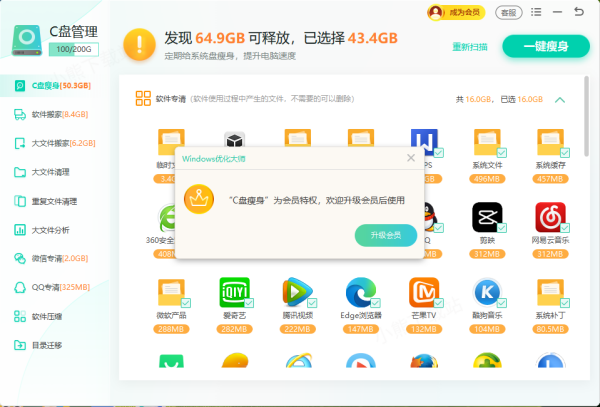
Task: Collapse the 软件专清 section
Action: (x=560, y=100)
